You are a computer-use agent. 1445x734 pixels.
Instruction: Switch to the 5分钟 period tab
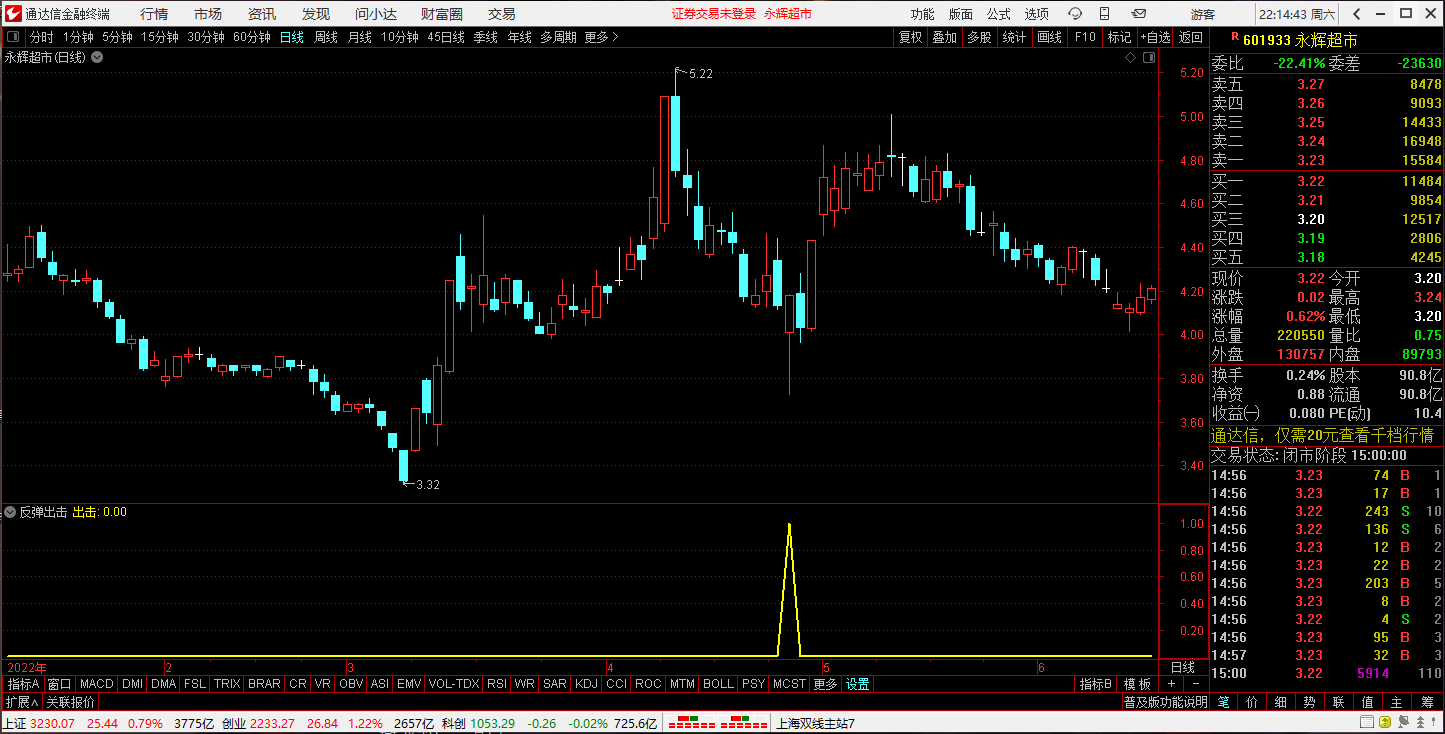(x=117, y=37)
